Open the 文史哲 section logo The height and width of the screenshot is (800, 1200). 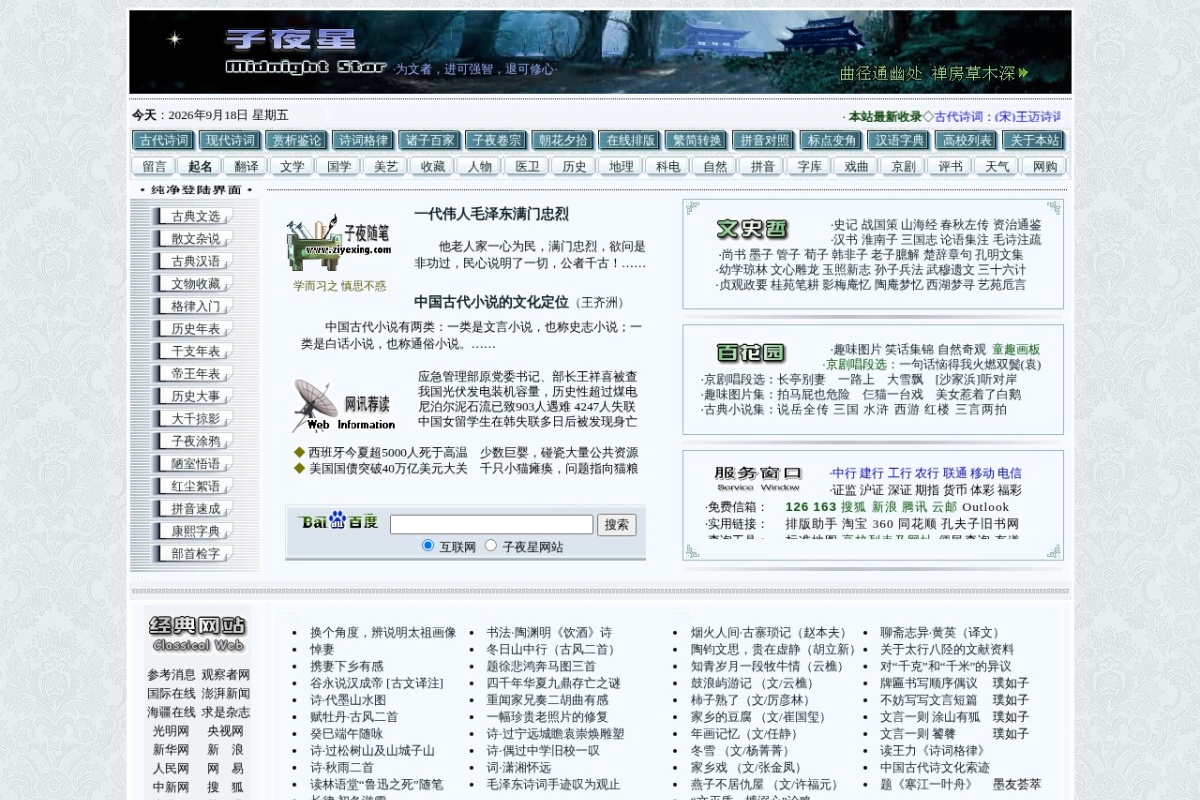coord(752,229)
